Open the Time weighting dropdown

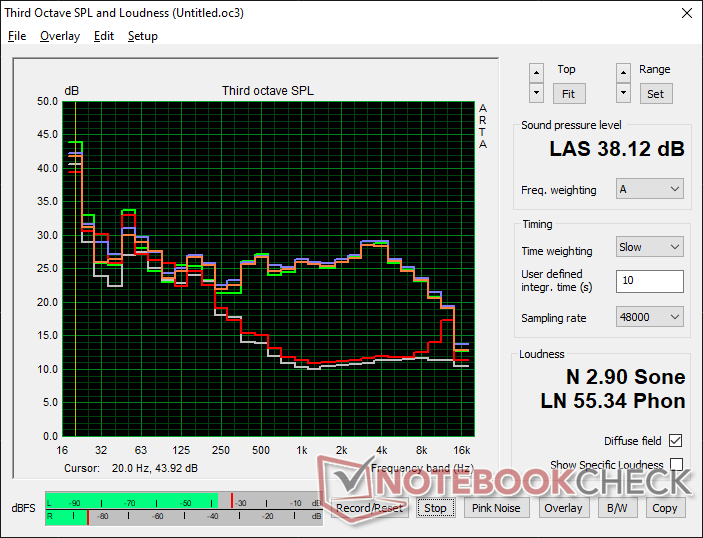pyautogui.click(x=650, y=247)
